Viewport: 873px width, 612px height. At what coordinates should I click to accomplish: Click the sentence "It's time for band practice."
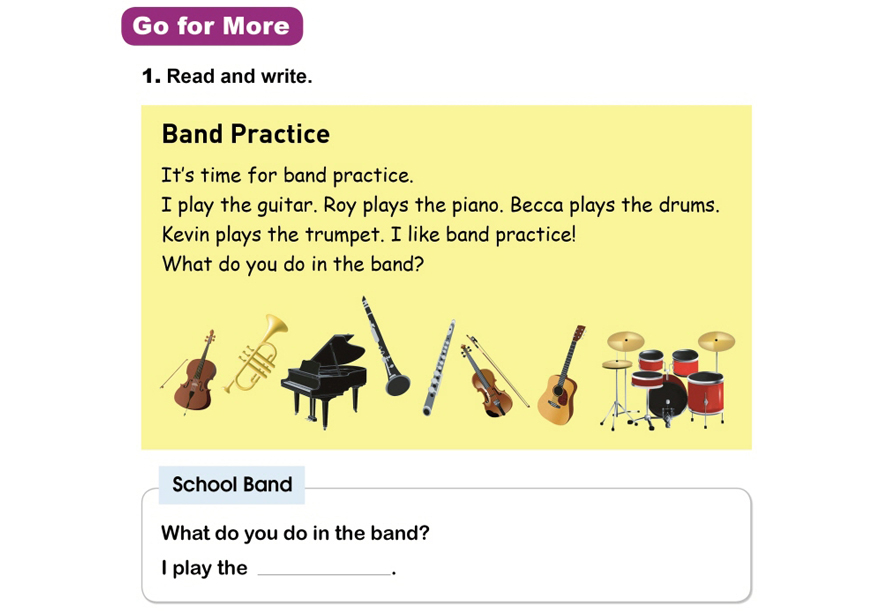pos(287,176)
